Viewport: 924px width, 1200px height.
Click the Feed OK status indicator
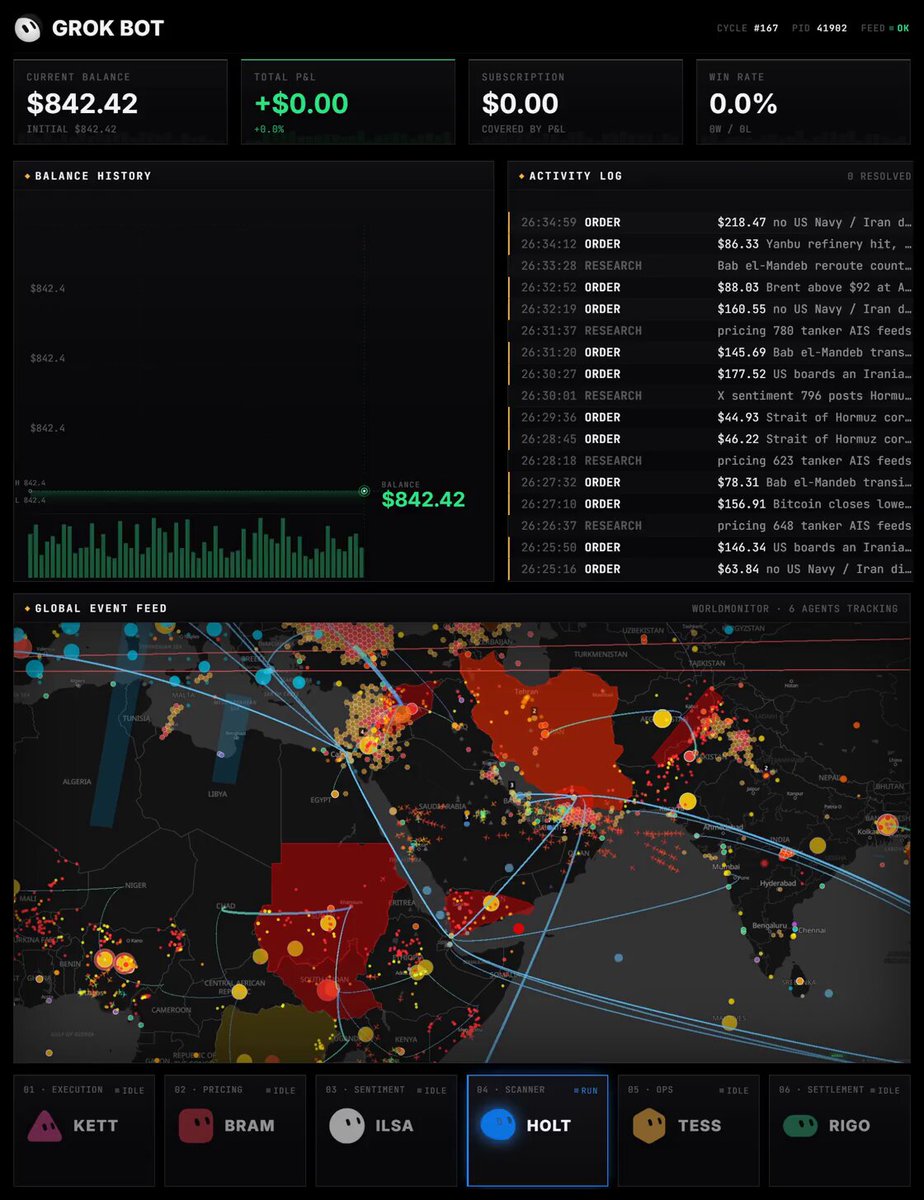(885, 28)
